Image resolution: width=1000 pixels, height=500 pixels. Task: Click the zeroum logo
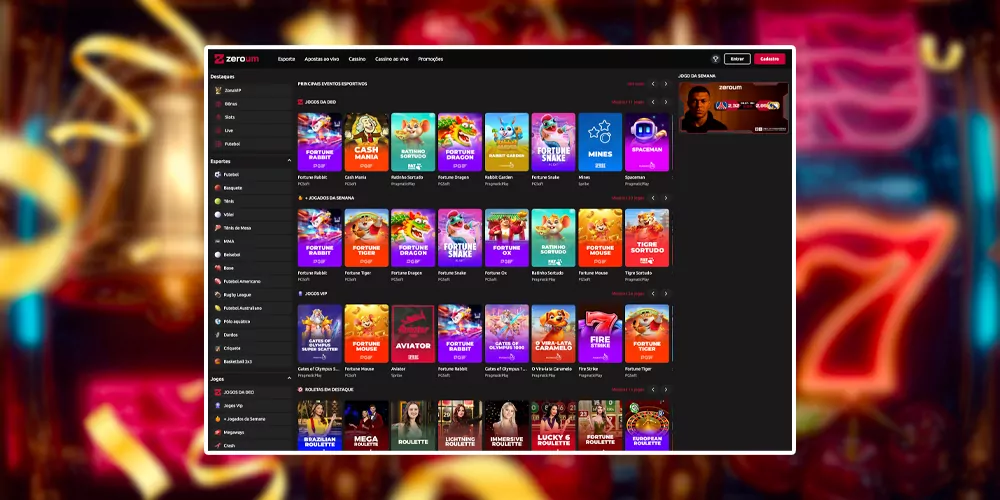pyautogui.click(x=237, y=59)
